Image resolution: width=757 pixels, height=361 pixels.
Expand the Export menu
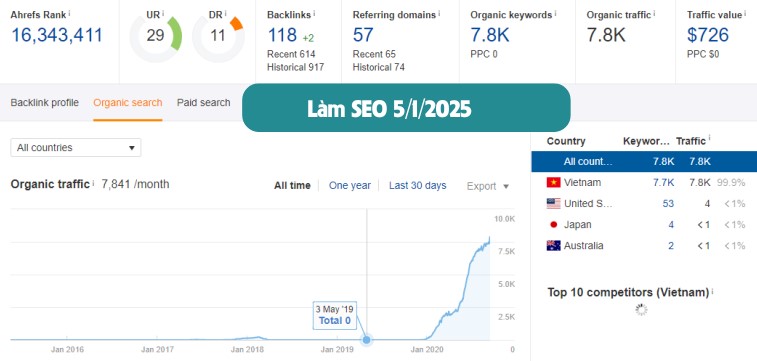[x=488, y=186]
